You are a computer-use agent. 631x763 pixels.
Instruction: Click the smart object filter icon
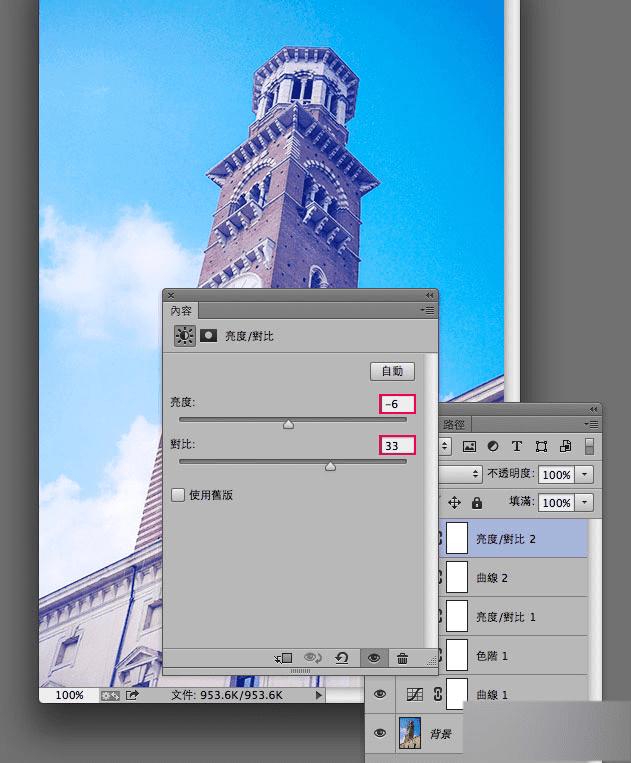click(565, 446)
